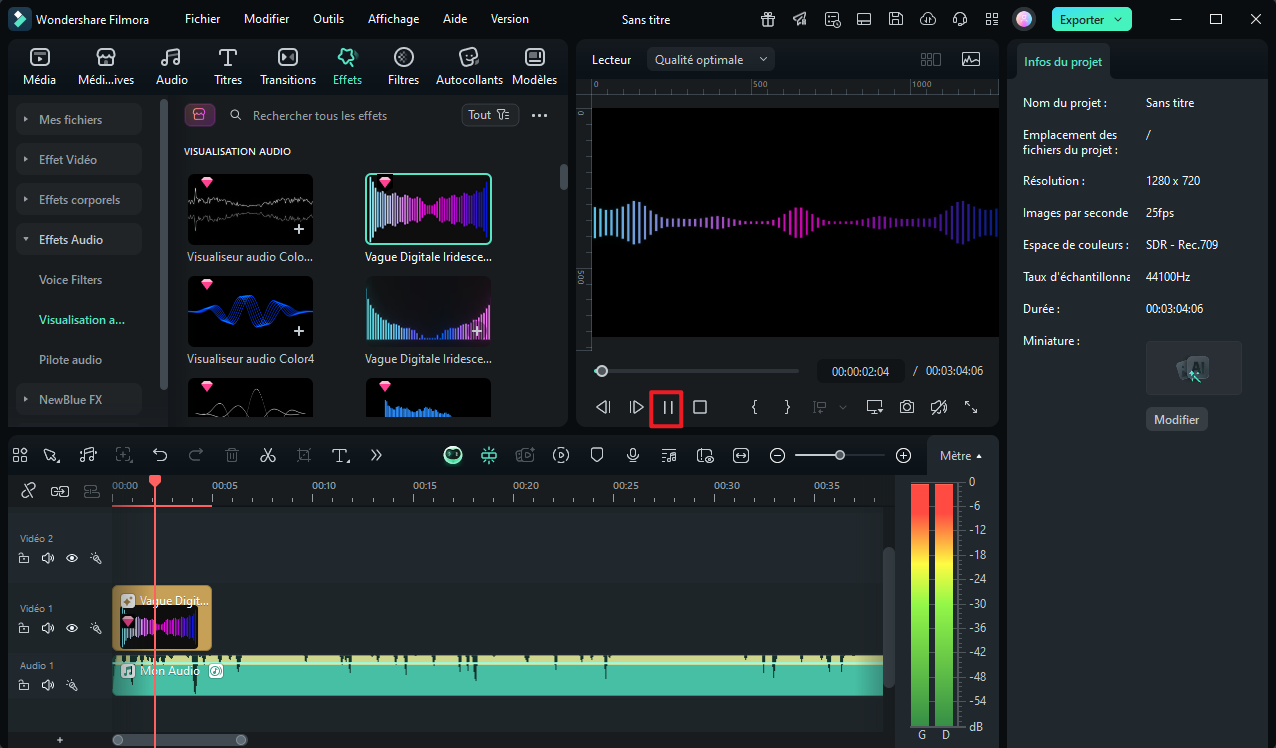Lock the Vidéo 1 track
The height and width of the screenshot is (748, 1276).
(x=24, y=628)
